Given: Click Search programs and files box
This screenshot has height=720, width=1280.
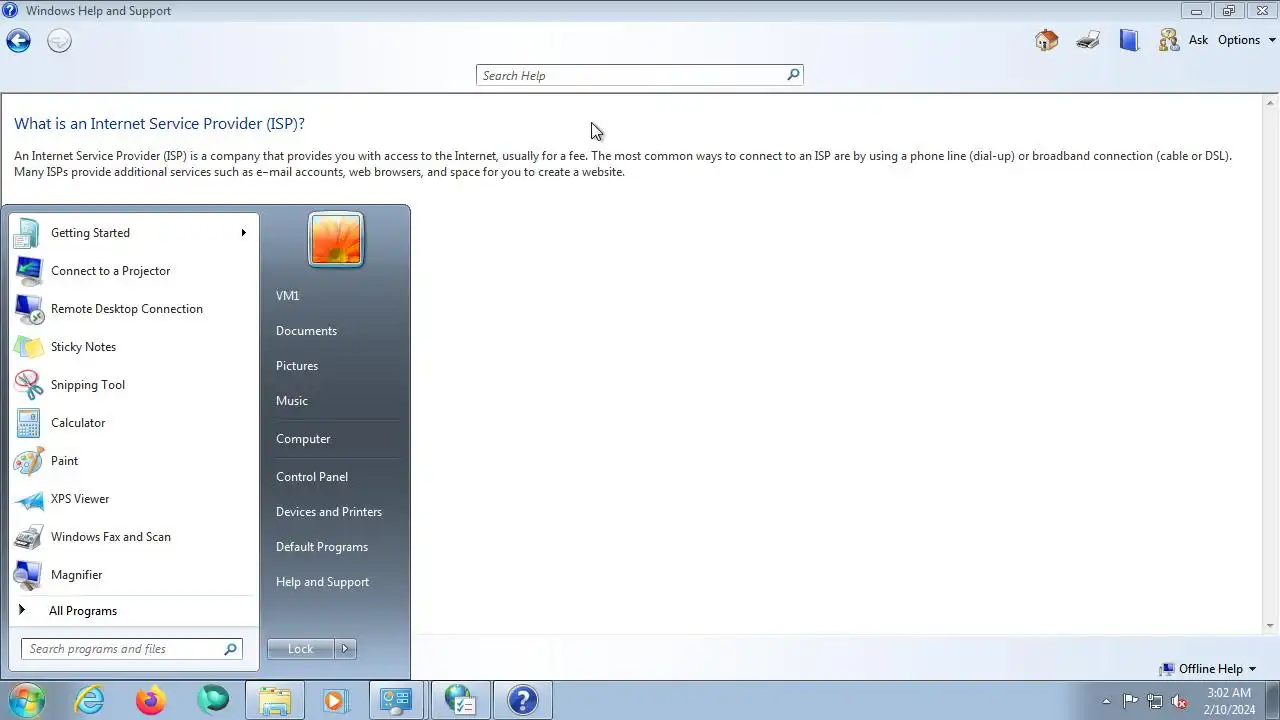Looking at the screenshot, I should [x=132, y=649].
